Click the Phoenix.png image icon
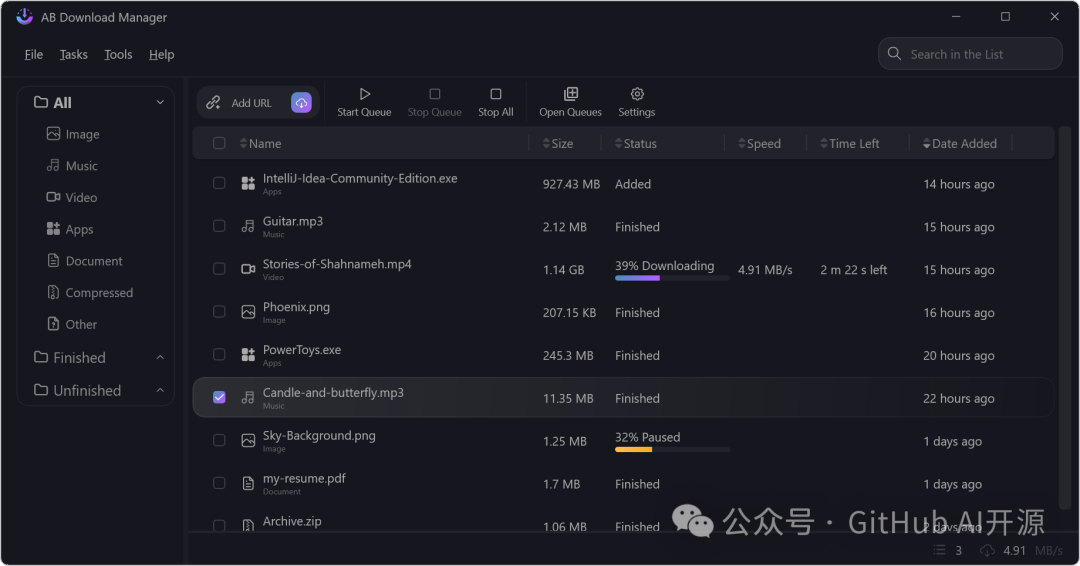This screenshot has width=1080, height=566. 248,312
